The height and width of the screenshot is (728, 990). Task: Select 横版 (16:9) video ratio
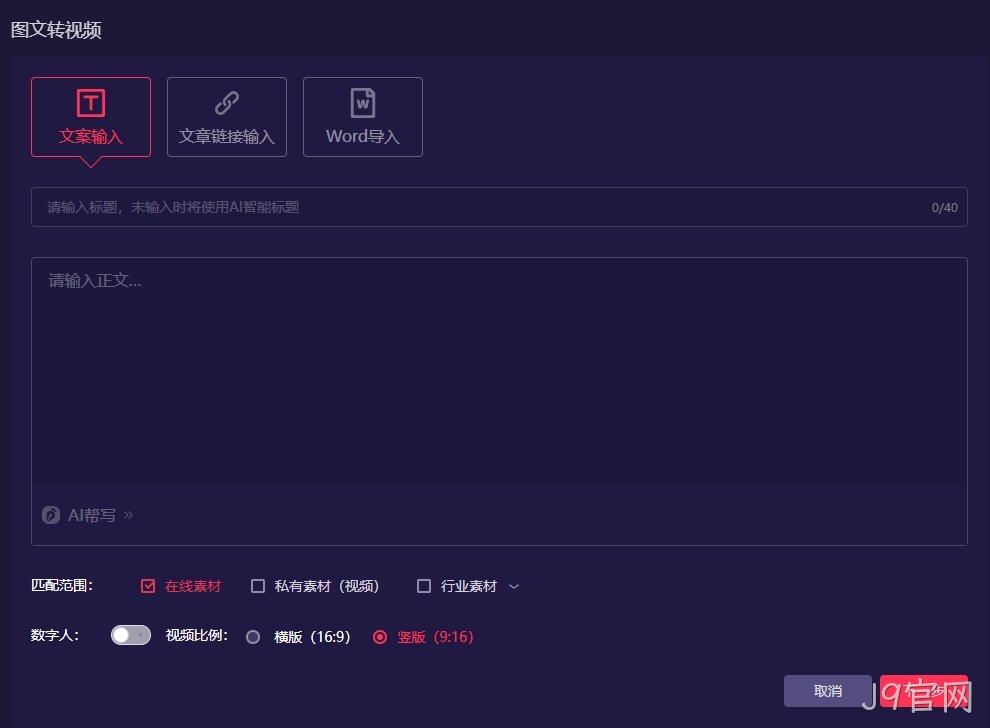(253, 637)
